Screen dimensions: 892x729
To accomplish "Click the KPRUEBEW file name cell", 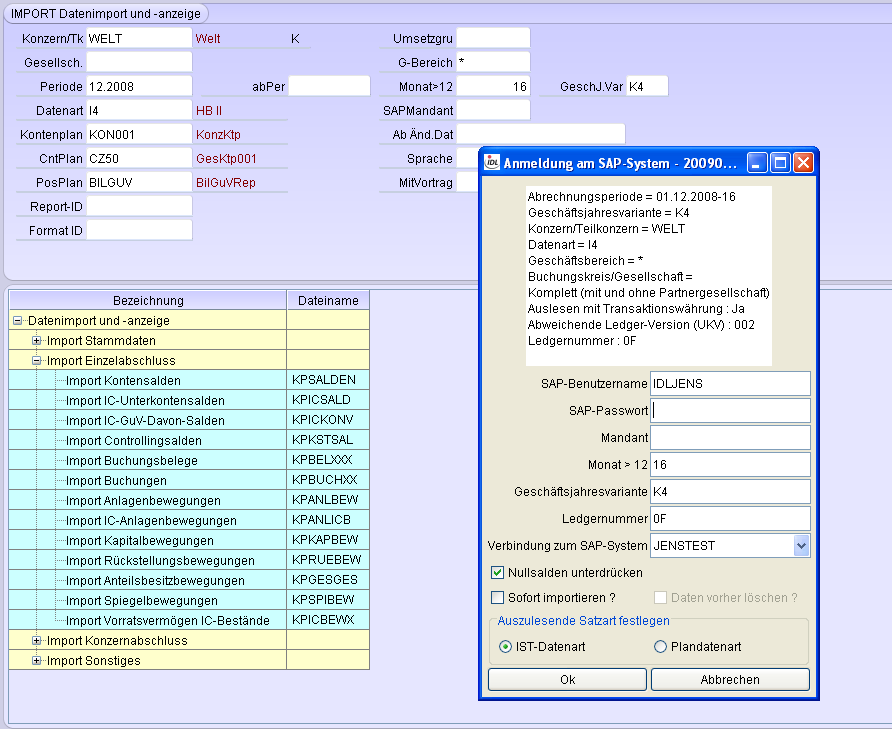I will [328, 560].
